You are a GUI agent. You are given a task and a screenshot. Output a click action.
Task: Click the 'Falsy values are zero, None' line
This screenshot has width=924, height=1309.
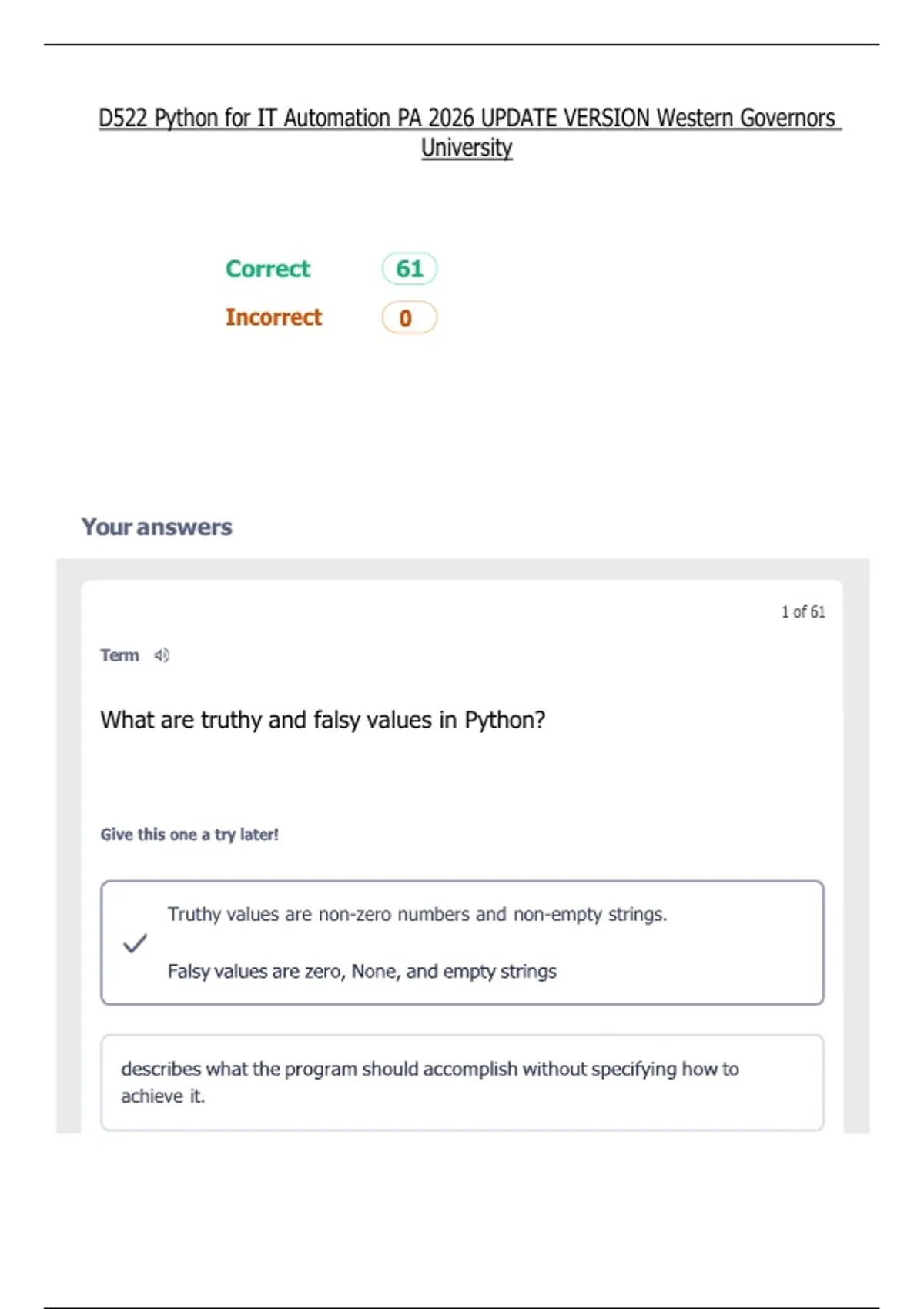pos(362,971)
